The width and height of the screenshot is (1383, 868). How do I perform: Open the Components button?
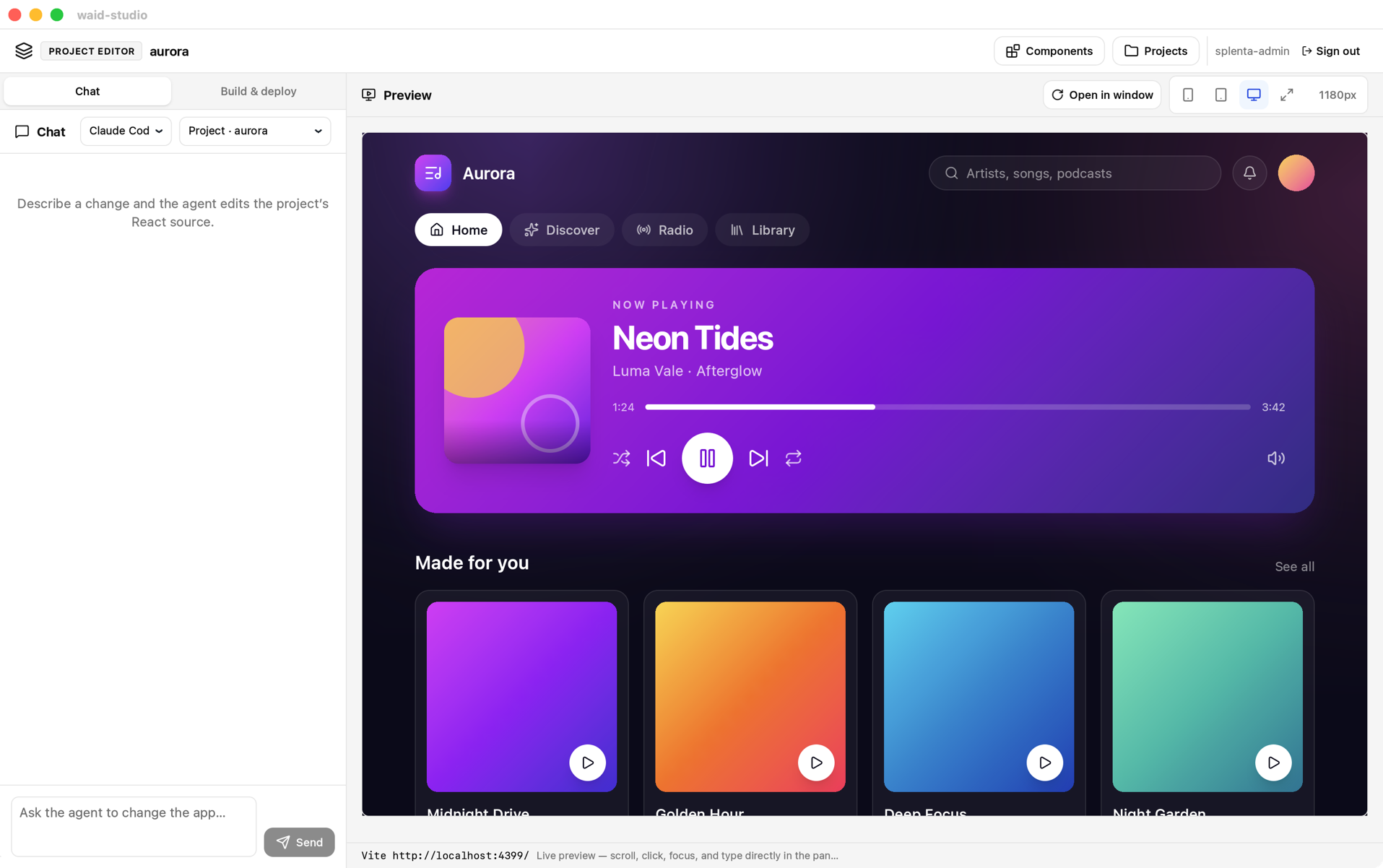pyautogui.click(x=1049, y=51)
